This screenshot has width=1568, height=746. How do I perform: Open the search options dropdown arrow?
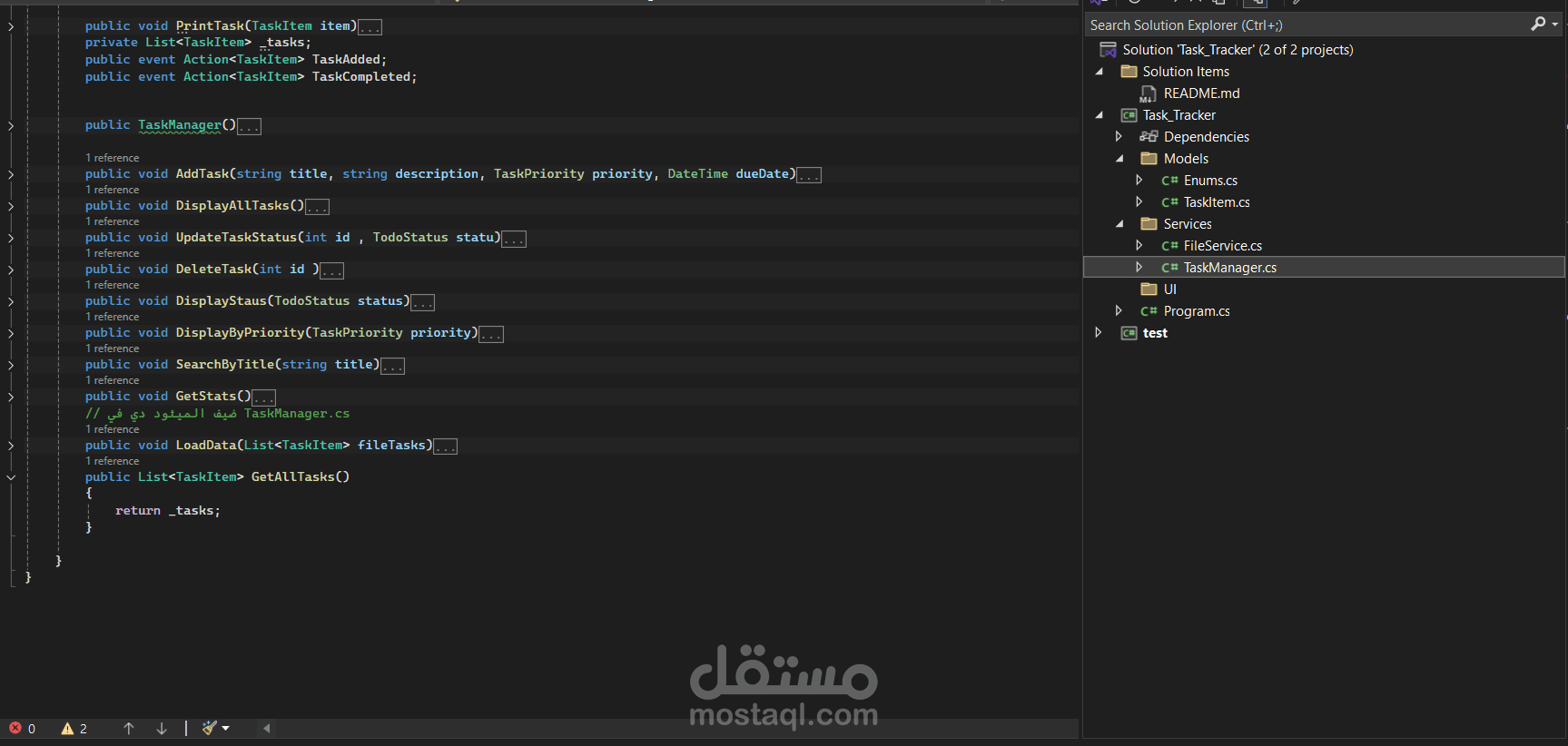1555,25
